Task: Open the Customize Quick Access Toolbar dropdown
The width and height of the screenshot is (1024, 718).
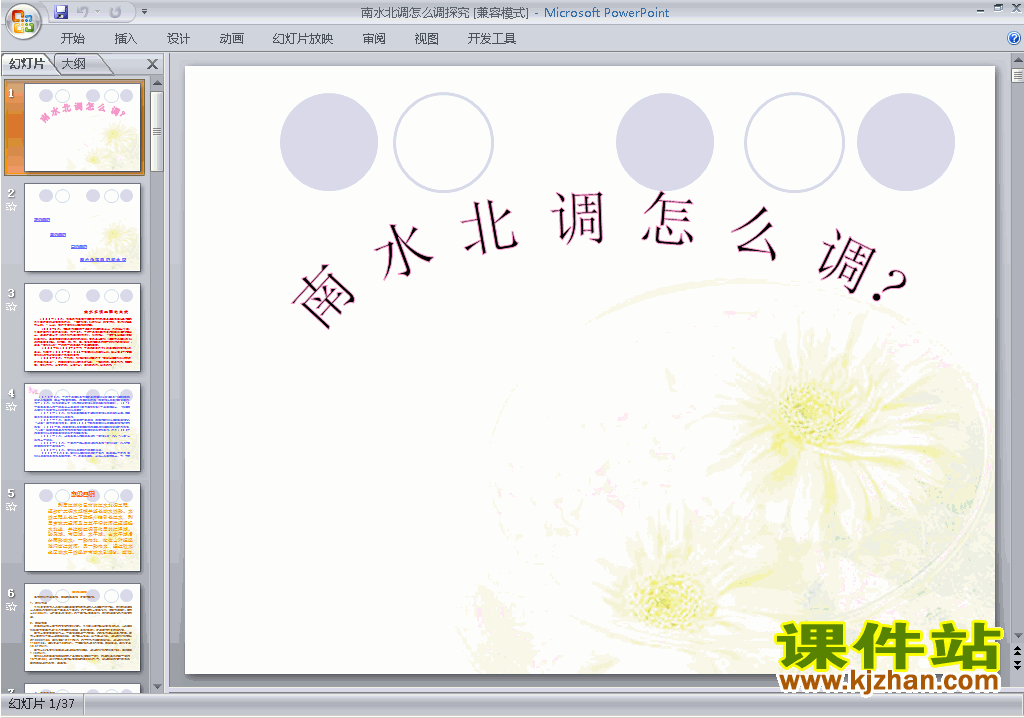Action: (x=144, y=12)
